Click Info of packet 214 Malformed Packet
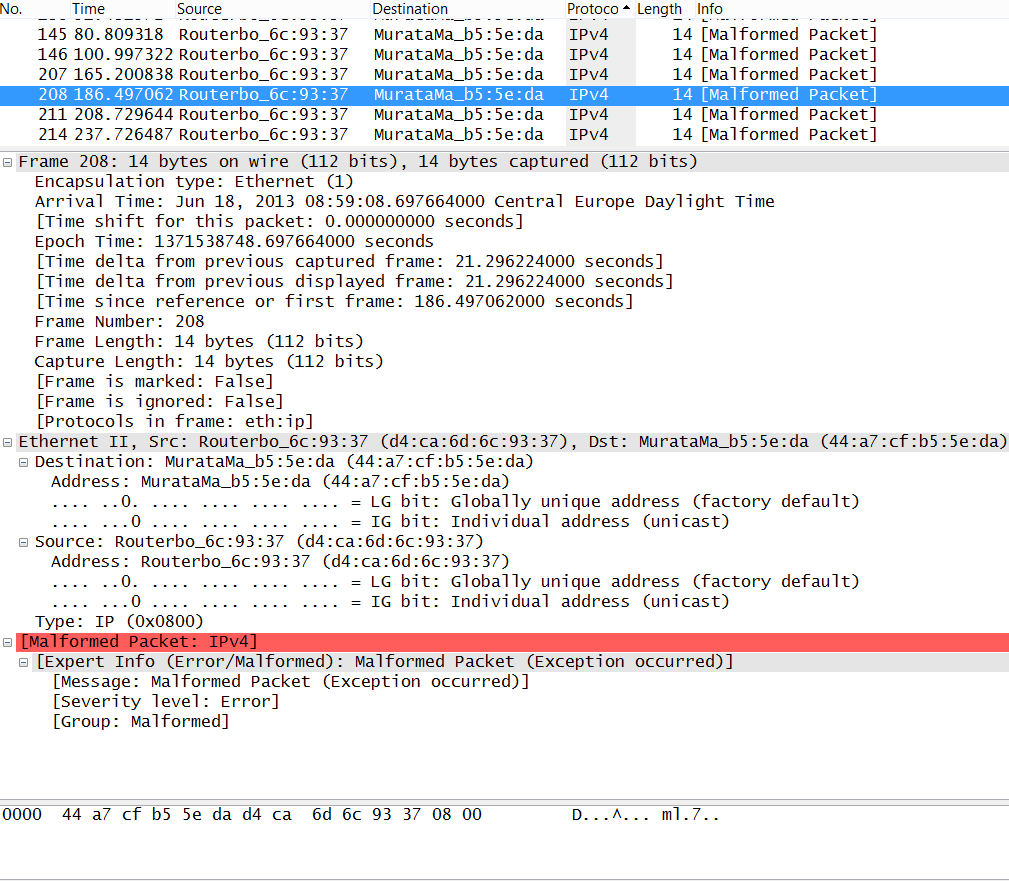Image resolution: width=1009 pixels, height=881 pixels. (x=789, y=134)
